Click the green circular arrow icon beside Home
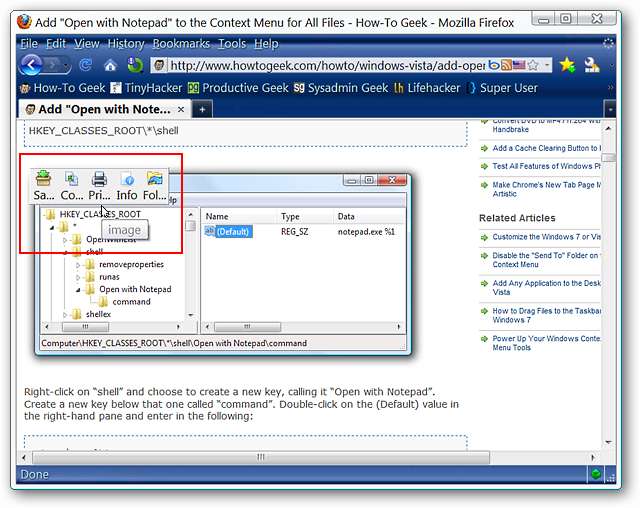The height and width of the screenshot is (508, 640). click(x=135, y=65)
